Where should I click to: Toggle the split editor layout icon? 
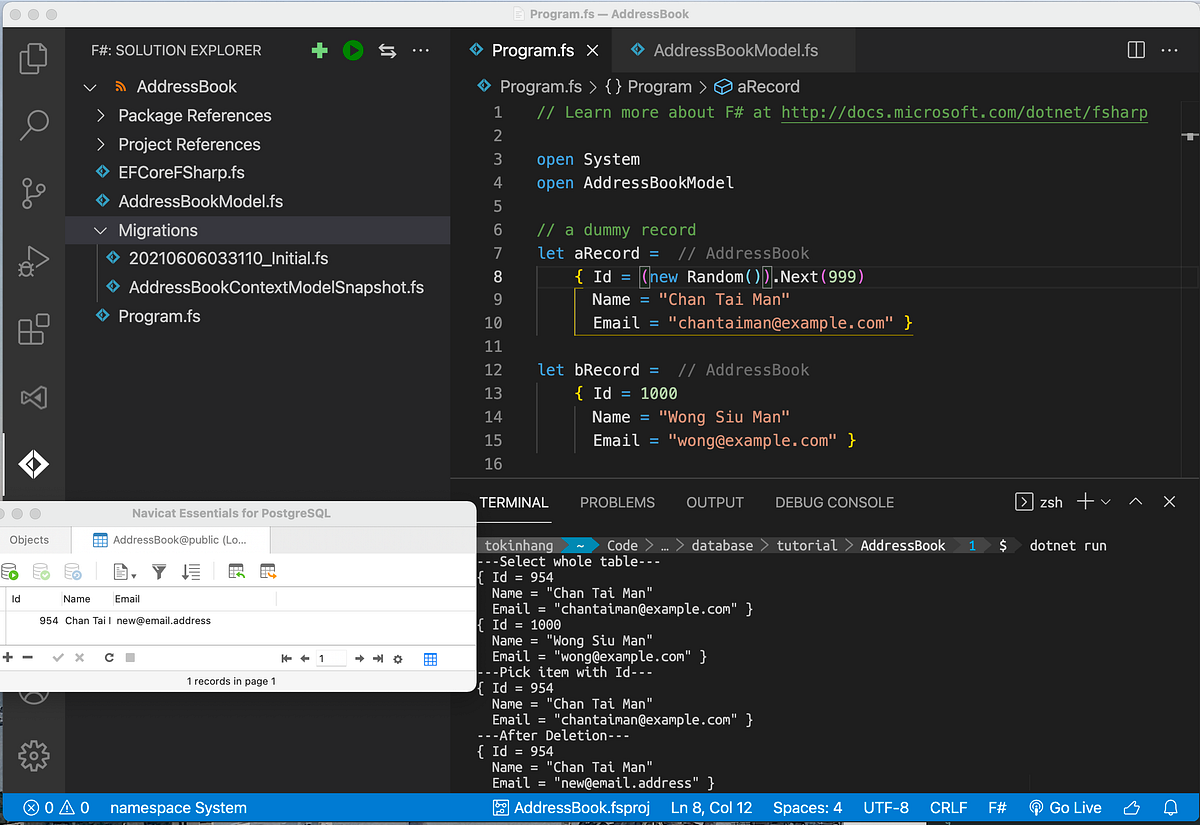(1135, 49)
